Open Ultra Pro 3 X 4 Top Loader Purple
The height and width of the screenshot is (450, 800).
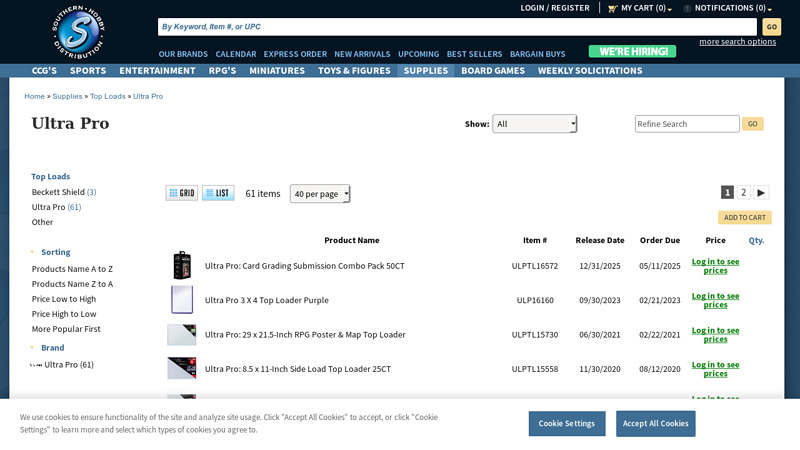(x=267, y=300)
